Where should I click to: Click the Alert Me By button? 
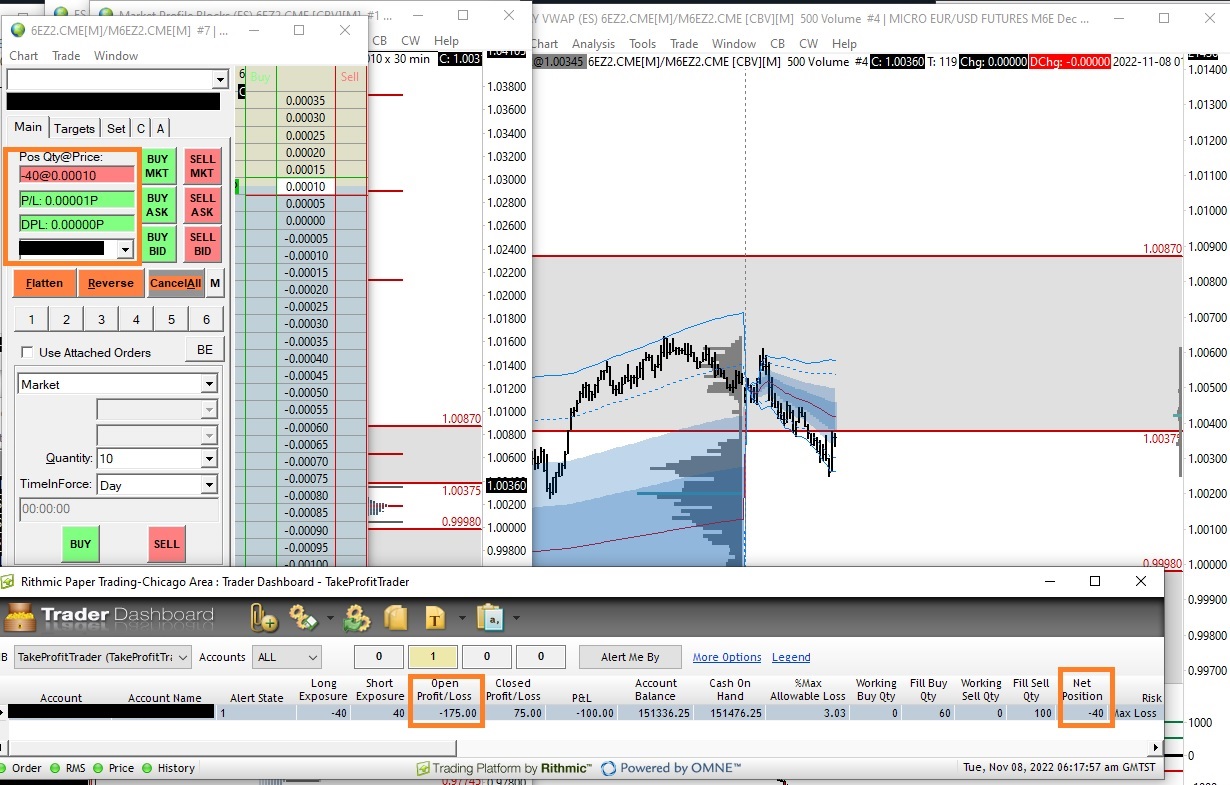click(x=630, y=657)
